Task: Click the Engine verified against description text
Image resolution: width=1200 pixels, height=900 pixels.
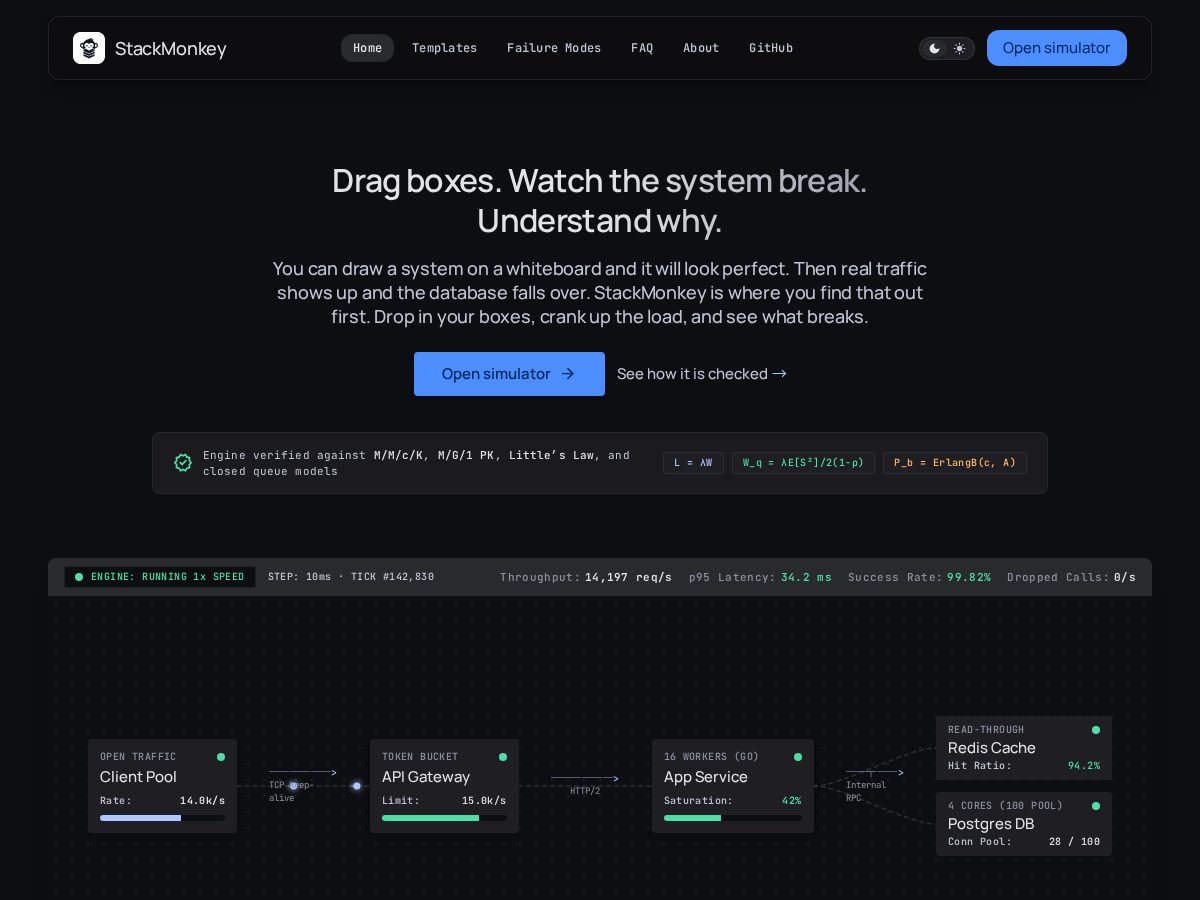Action: click(416, 463)
